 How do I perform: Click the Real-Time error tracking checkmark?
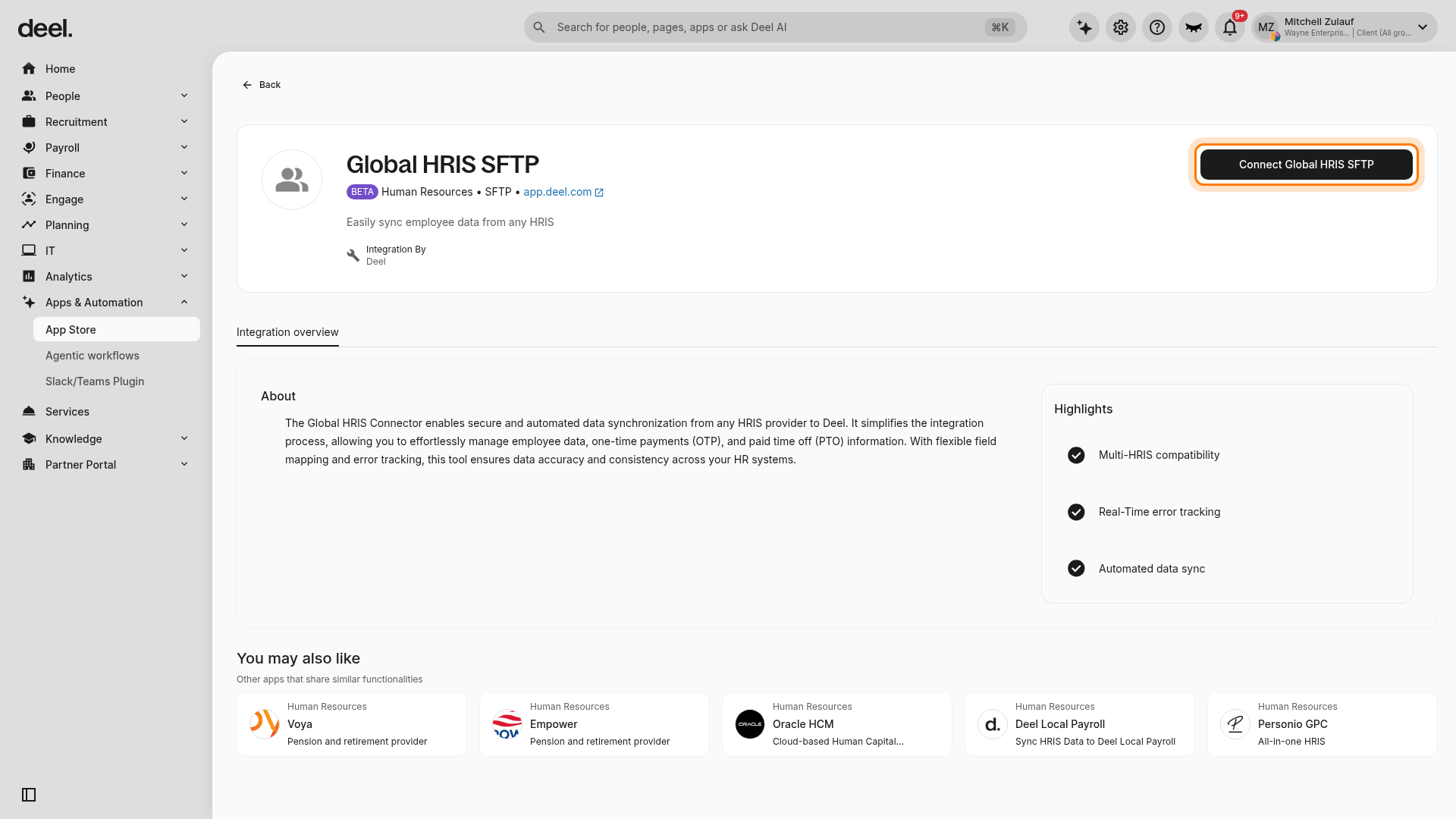[x=1076, y=512]
